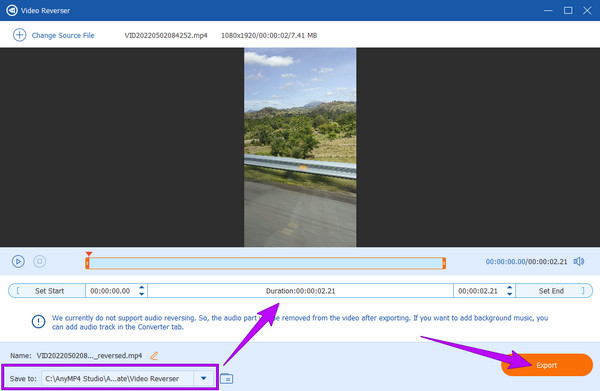Image resolution: width=600 pixels, height=391 pixels.
Task: Decrease the end time with down arrow
Action: point(509,294)
